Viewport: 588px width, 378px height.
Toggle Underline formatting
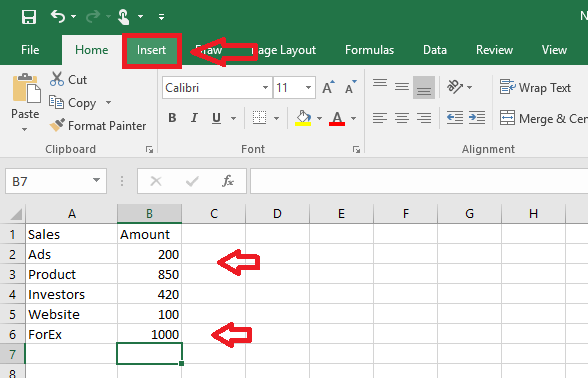pos(216,118)
